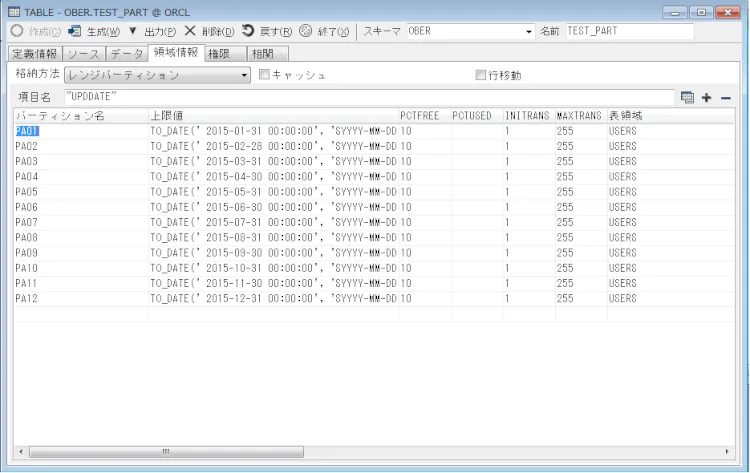Select the 領域情報 tab
Viewport: 750px width, 473px height.
176,53
